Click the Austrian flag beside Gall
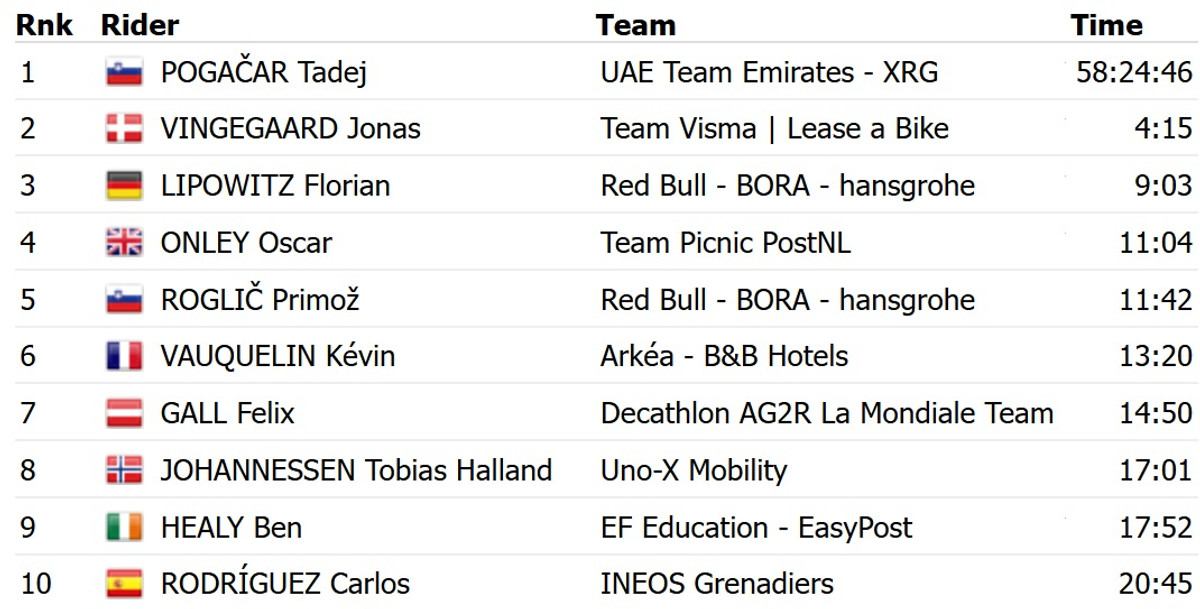The height and width of the screenshot is (609, 1200). [x=124, y=413]
